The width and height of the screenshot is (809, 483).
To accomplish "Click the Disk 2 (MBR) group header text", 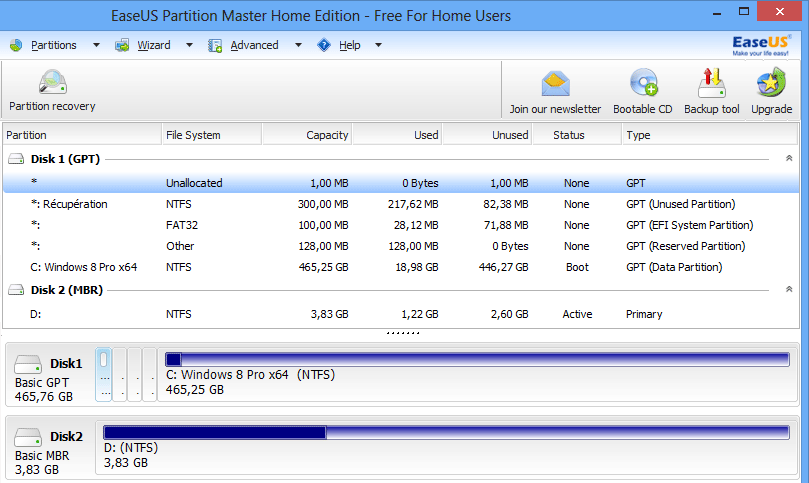I will [x=67, y=290].
